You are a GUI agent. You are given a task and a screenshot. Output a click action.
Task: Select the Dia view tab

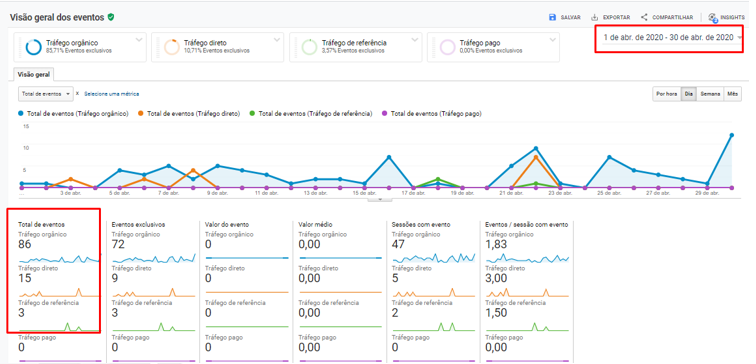[x=688, y=94]
